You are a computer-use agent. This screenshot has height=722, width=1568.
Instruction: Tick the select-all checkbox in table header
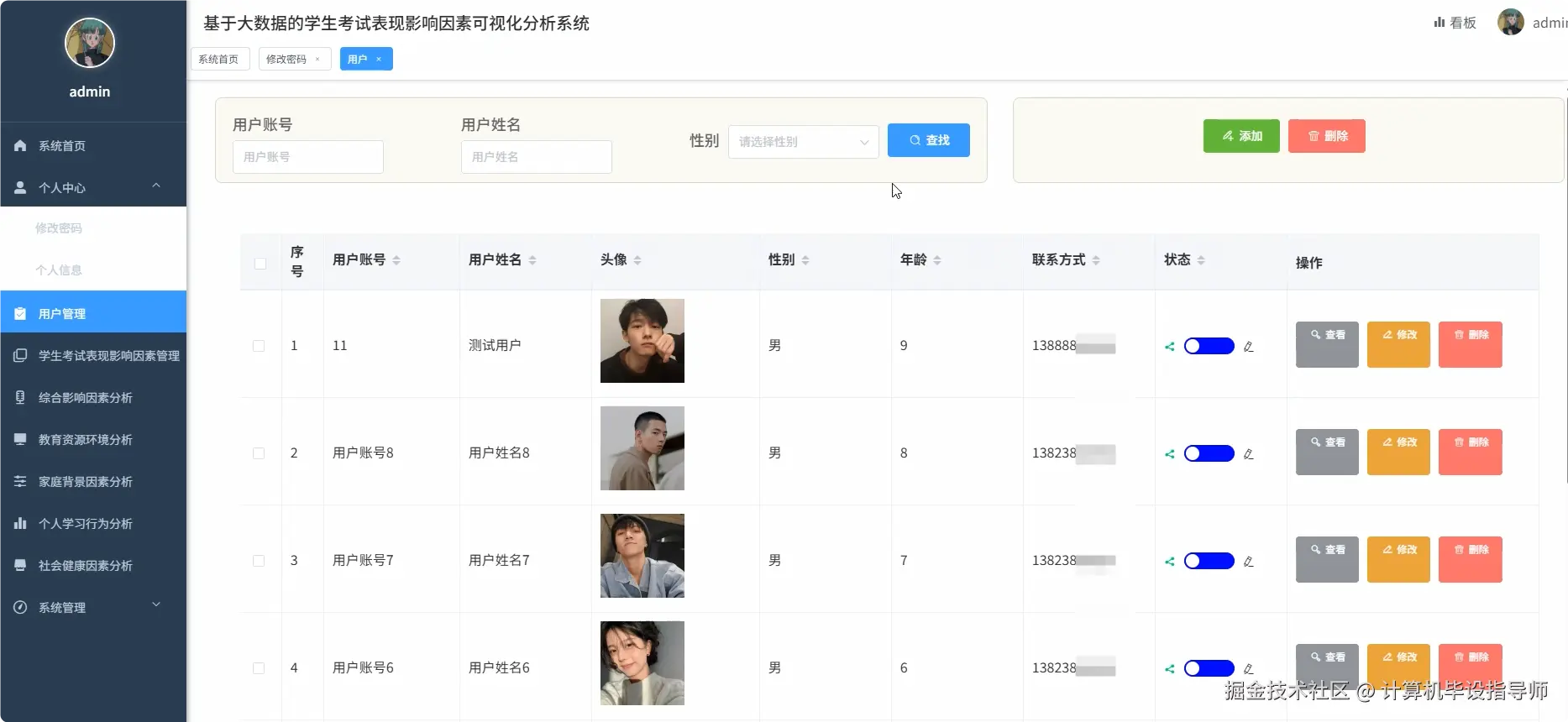pos(260,264)
